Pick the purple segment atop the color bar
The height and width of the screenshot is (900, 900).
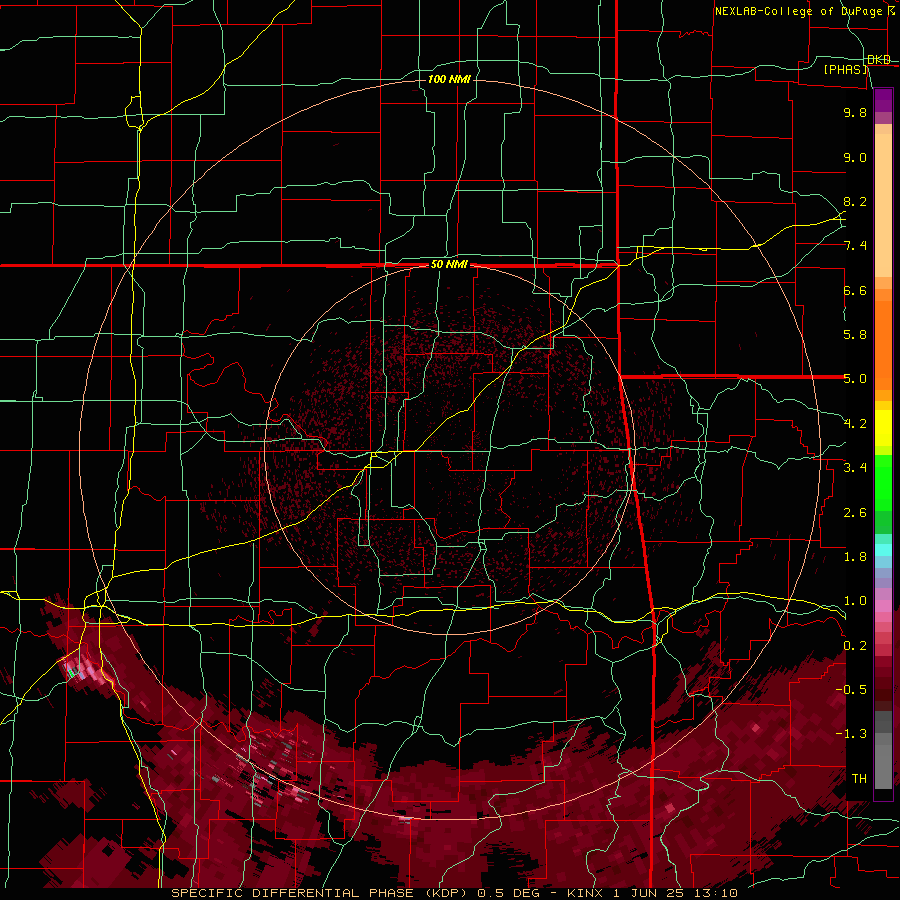(883, 100)
